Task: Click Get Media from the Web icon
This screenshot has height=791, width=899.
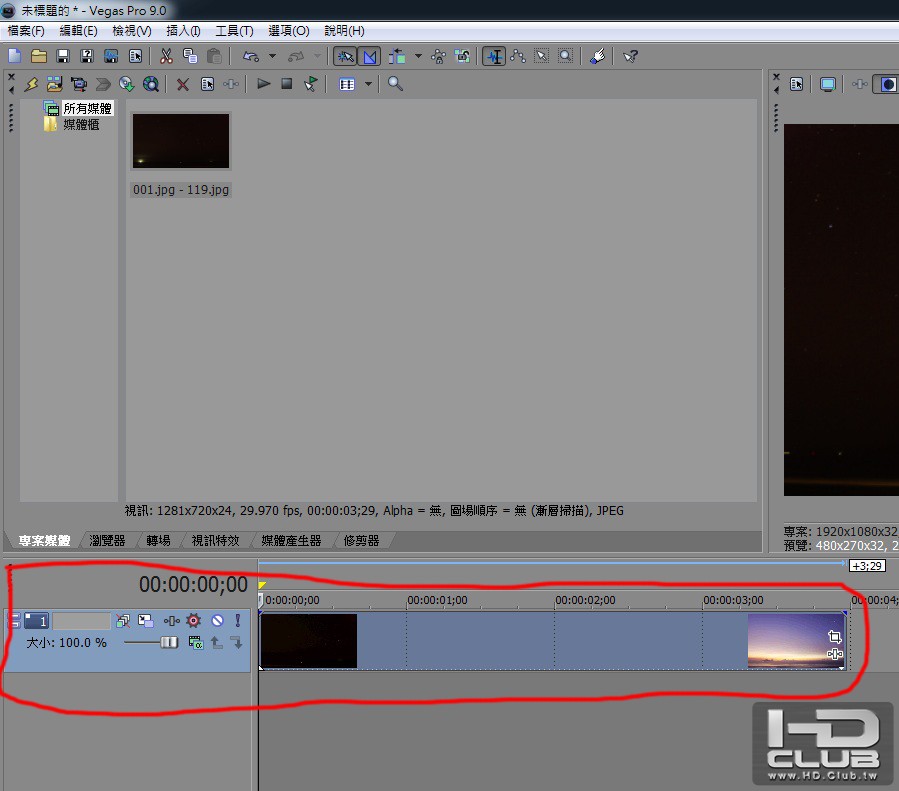Action: [x=150, y=84]
